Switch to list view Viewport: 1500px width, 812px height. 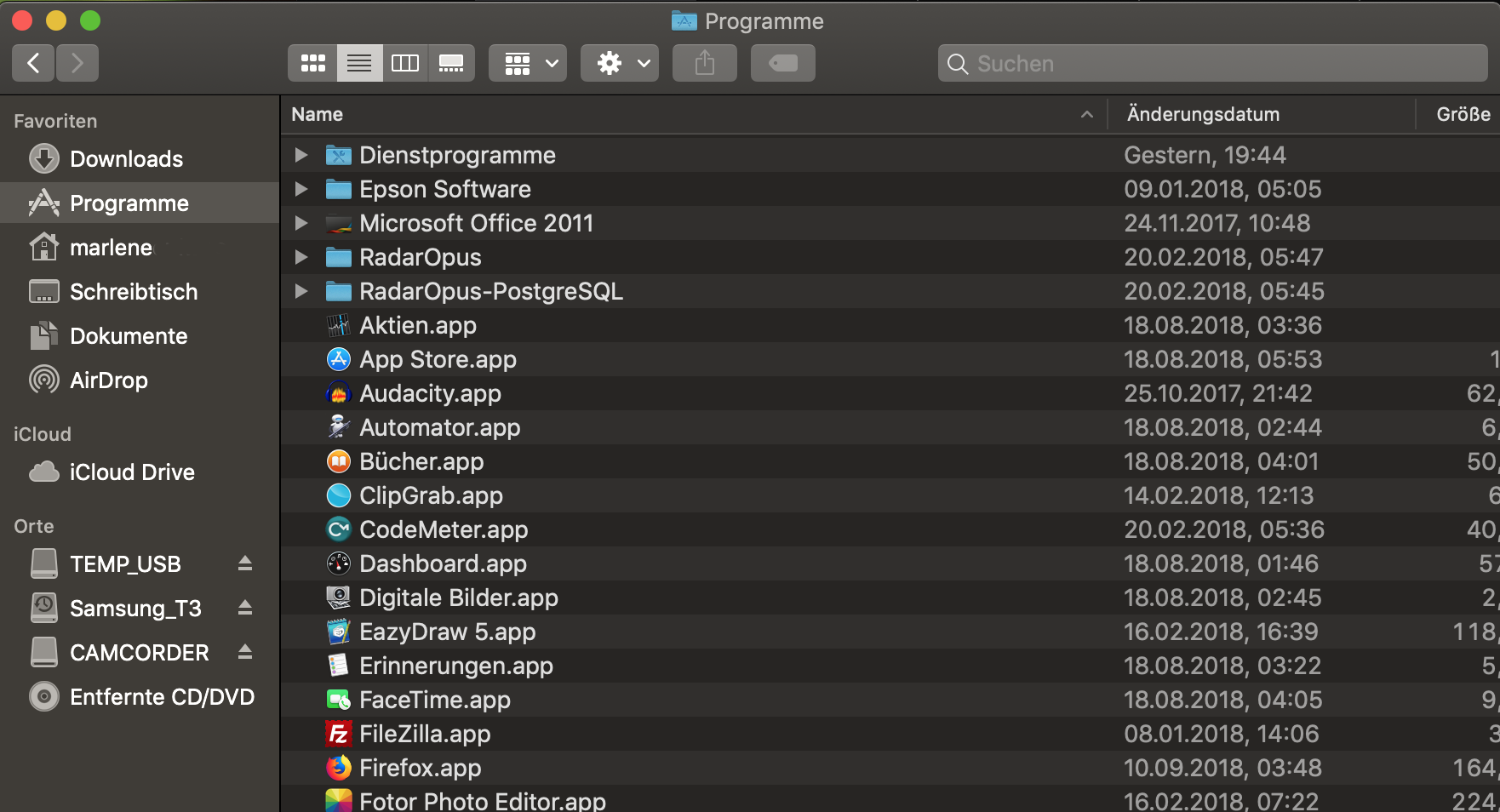359,63
